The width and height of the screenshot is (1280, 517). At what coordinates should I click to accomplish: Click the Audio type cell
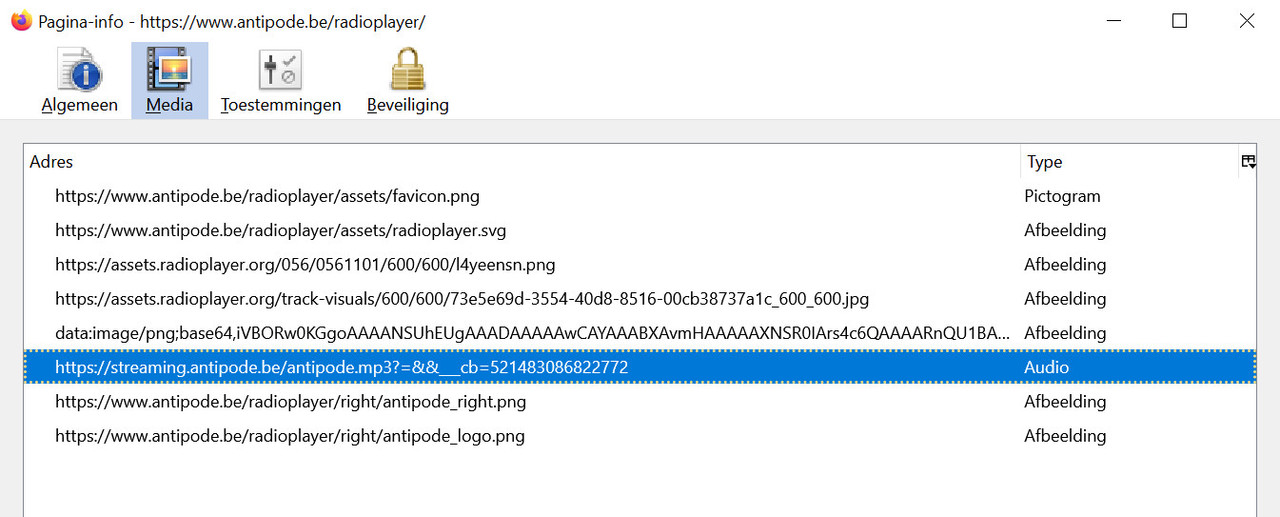pos(1046,367)
